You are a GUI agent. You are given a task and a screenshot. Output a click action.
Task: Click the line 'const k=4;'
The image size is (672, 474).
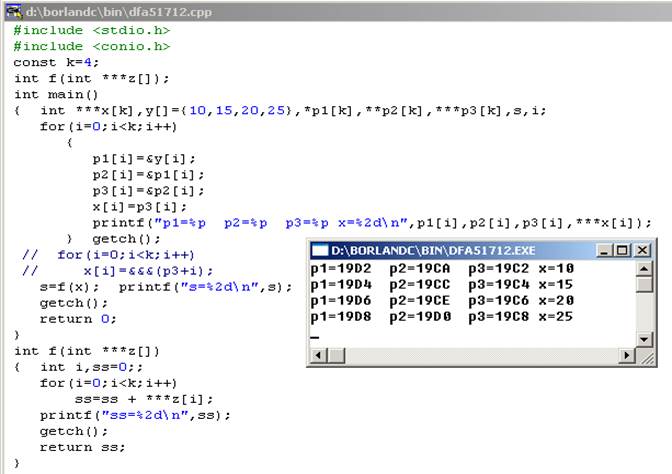[56, 63]
